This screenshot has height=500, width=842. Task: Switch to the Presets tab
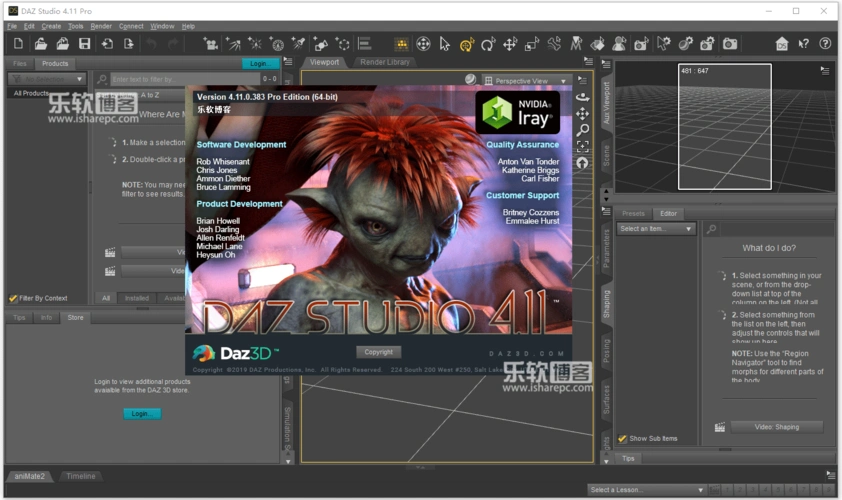[x=634, y=213]
